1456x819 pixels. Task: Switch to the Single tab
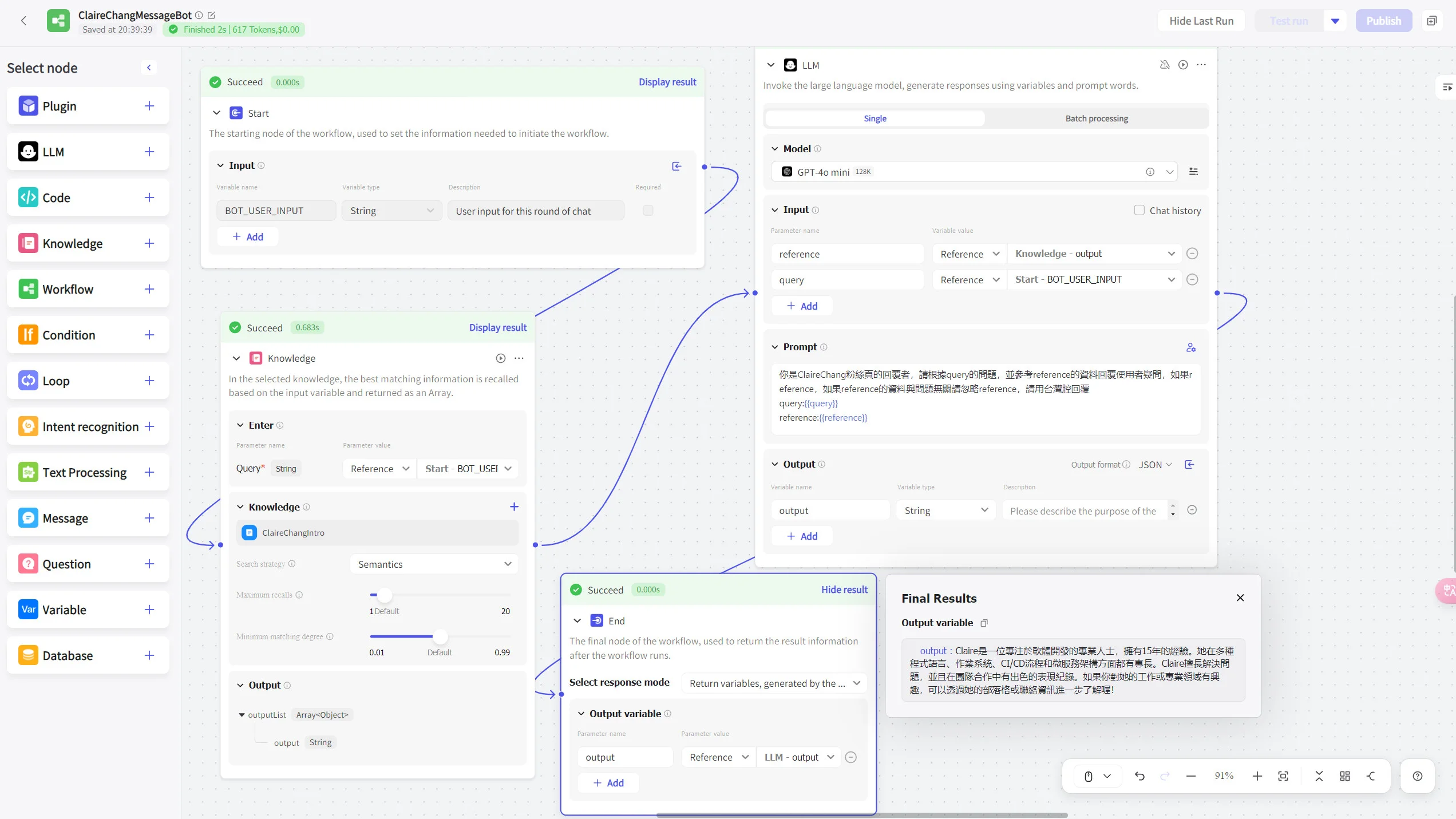875,118
